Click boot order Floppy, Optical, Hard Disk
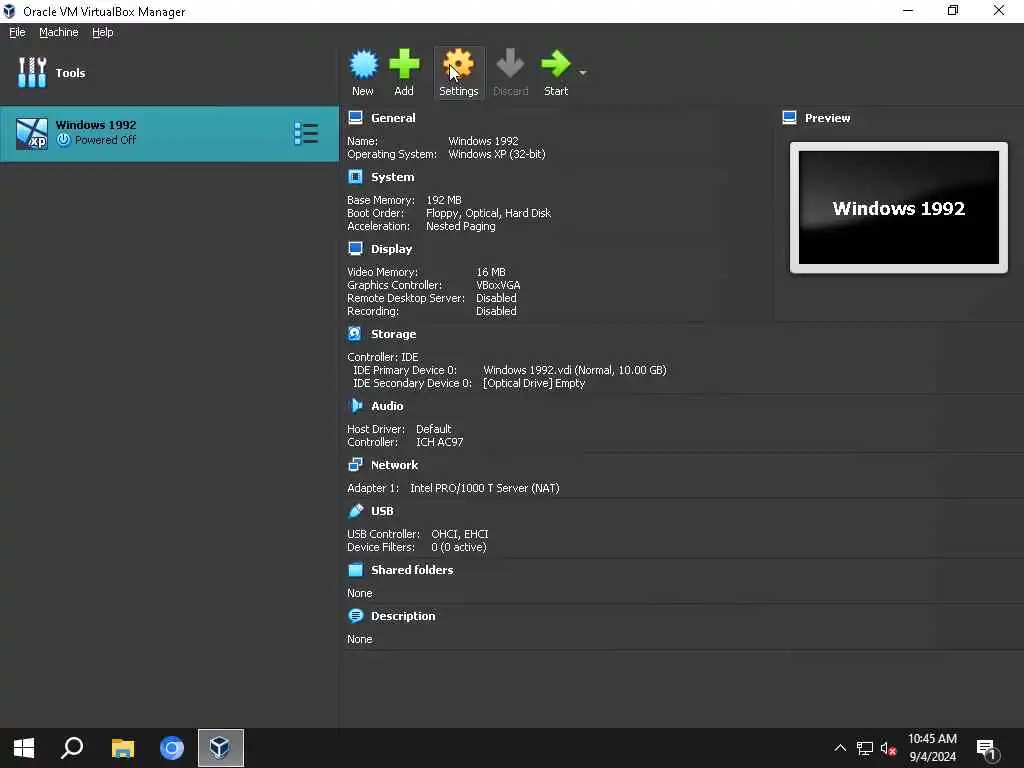 click(x=488, y=213)
